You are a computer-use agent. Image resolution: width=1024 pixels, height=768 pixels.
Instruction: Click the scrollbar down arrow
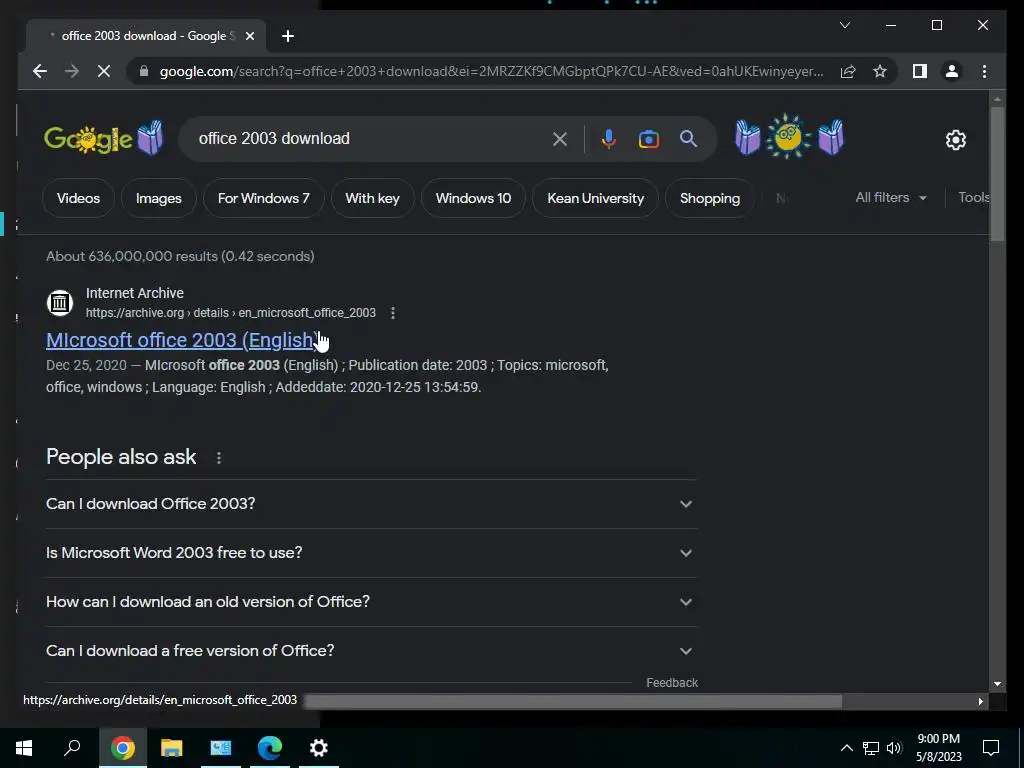997,684
